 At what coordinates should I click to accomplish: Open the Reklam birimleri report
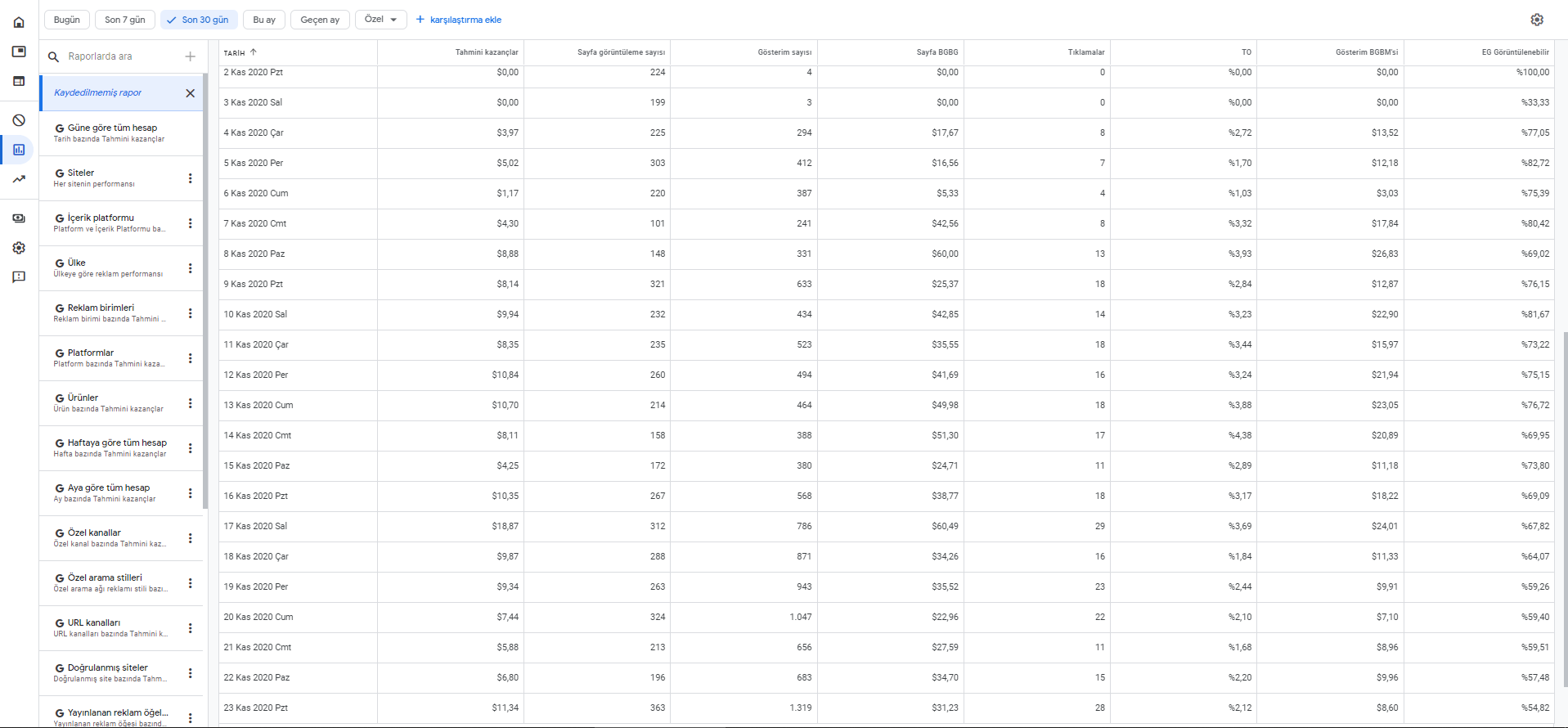(x=112, y=313)
